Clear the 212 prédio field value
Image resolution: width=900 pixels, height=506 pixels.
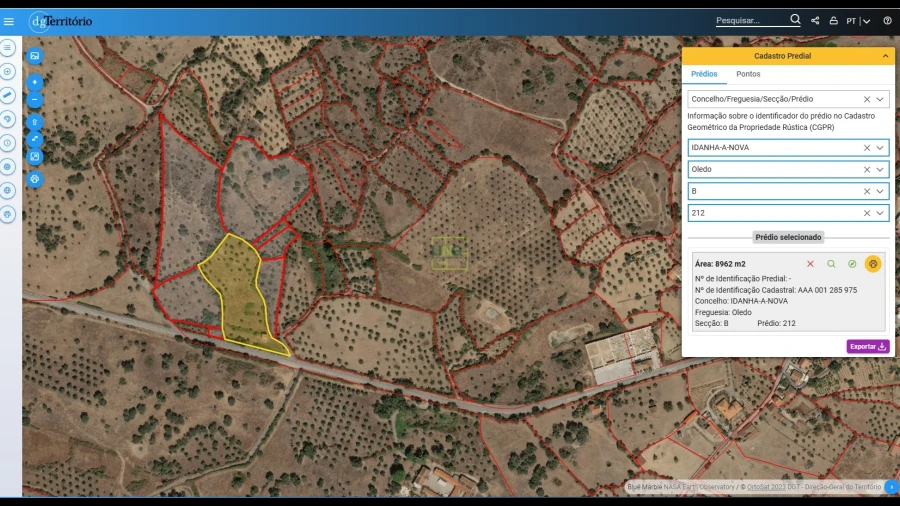[x=867, y=213]
